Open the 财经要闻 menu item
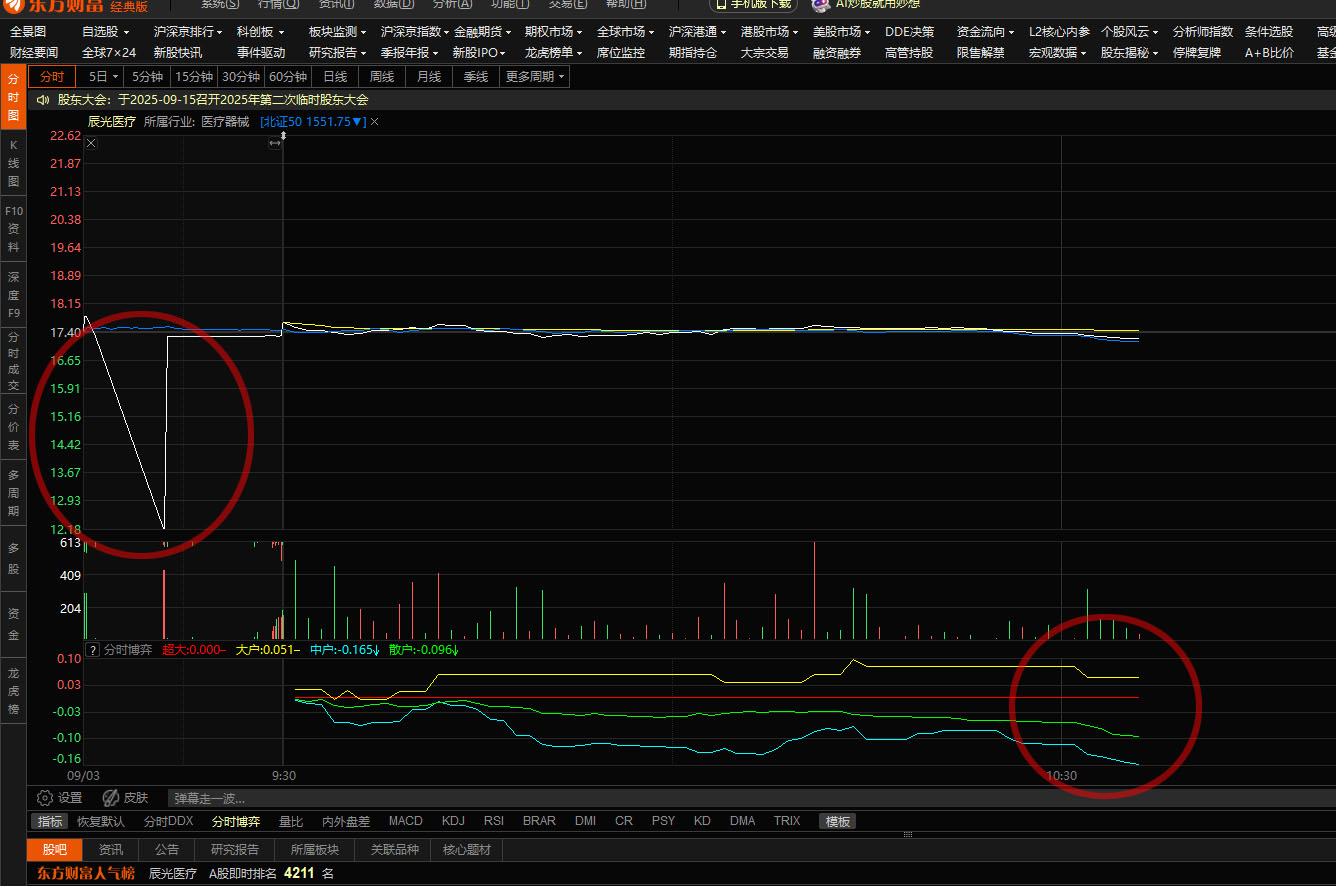 tap(34, 52)
